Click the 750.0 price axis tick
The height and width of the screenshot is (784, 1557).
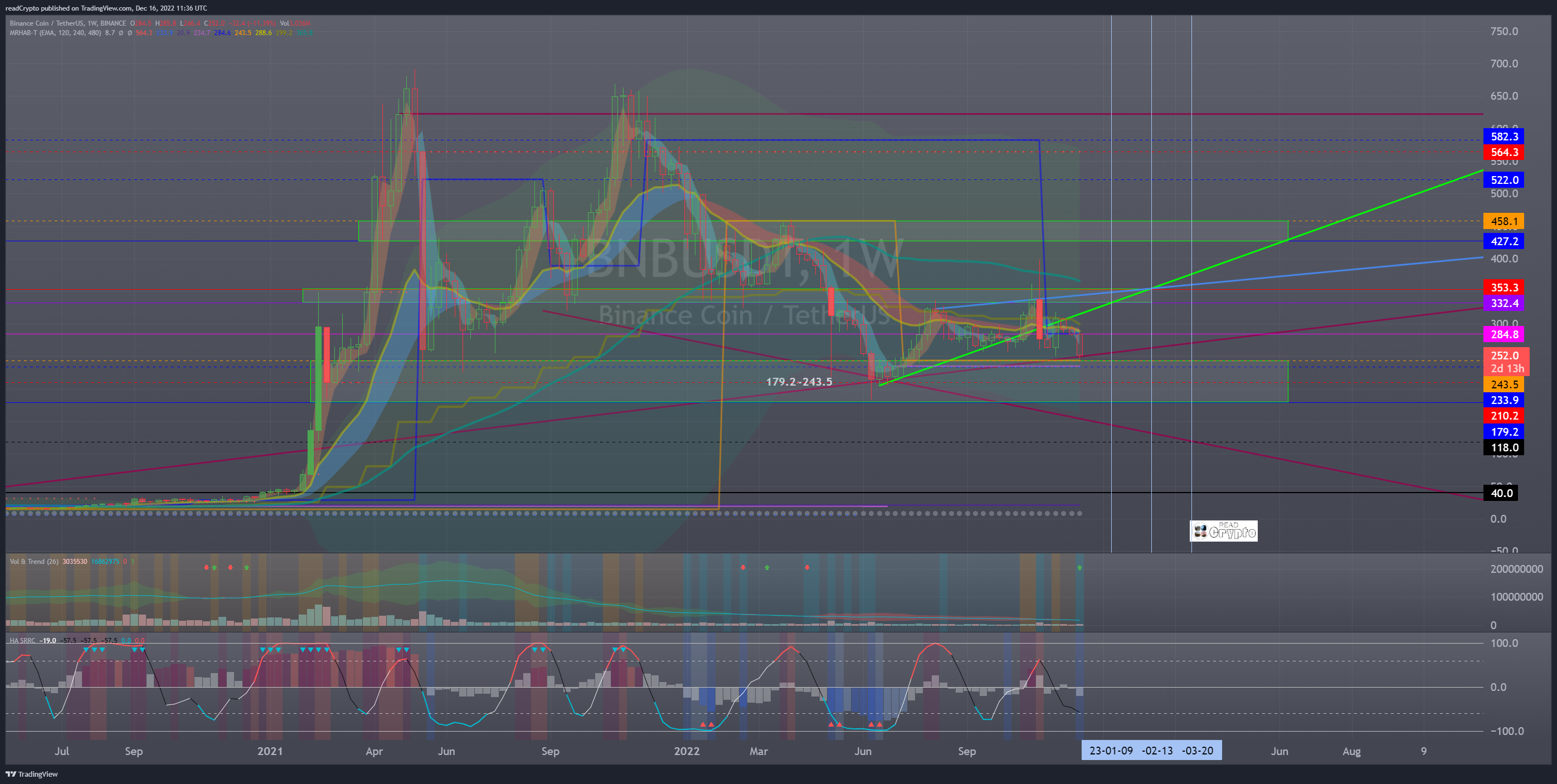(x=1504, y=31)
